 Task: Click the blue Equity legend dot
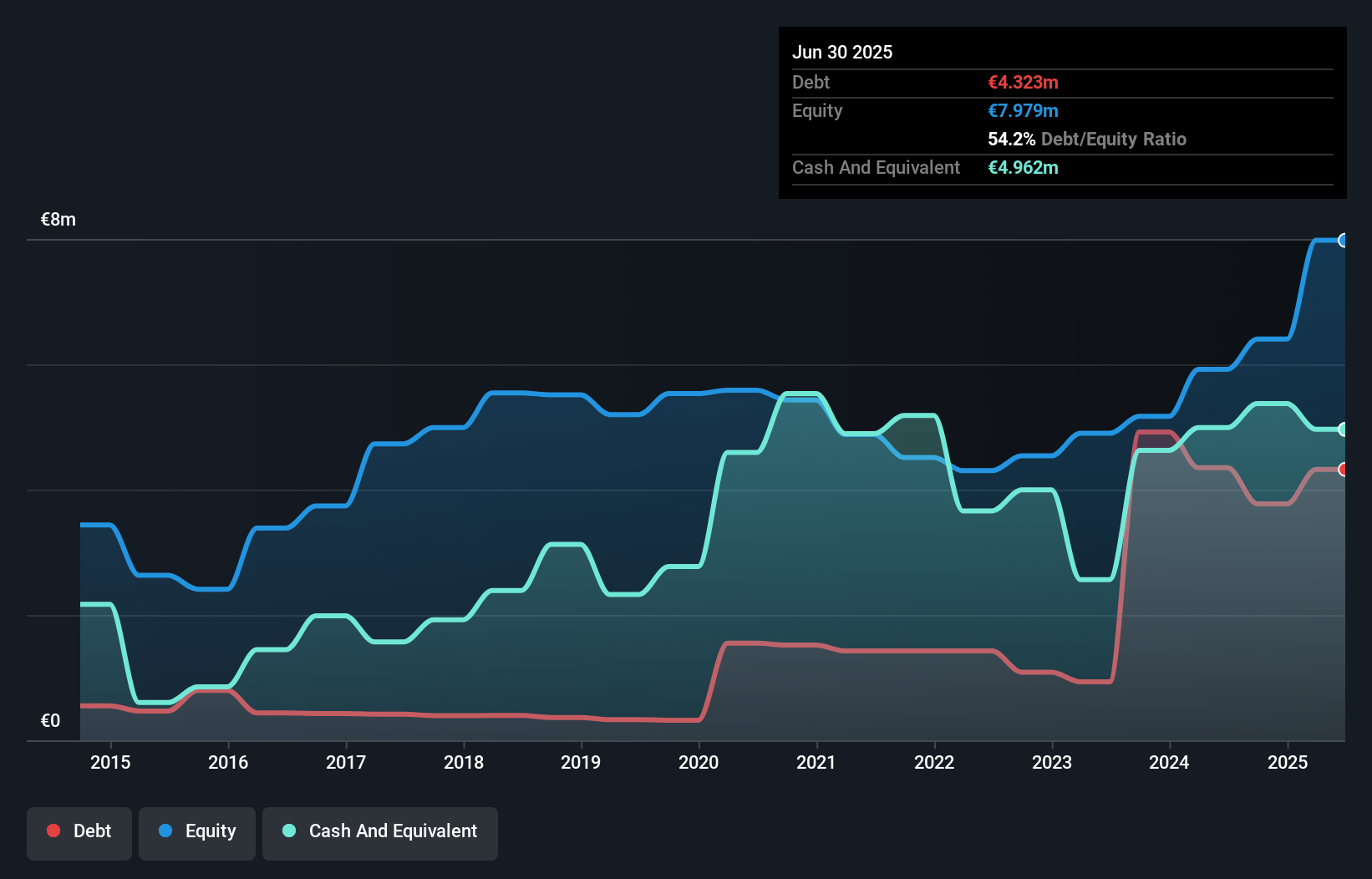pyautogui.click(x=165, y=831)
